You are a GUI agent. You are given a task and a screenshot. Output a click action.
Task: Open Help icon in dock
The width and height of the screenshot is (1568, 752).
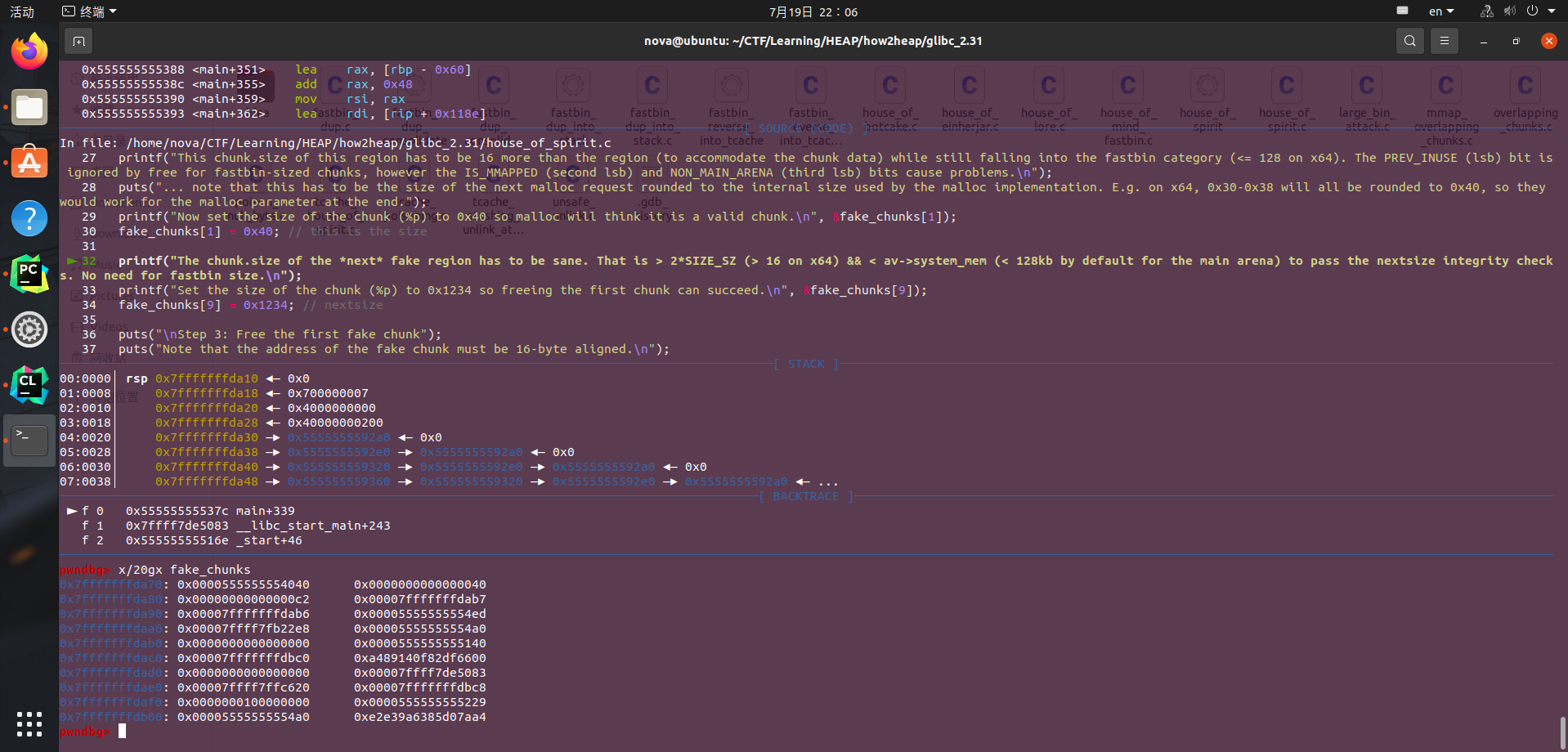(29, 218)
